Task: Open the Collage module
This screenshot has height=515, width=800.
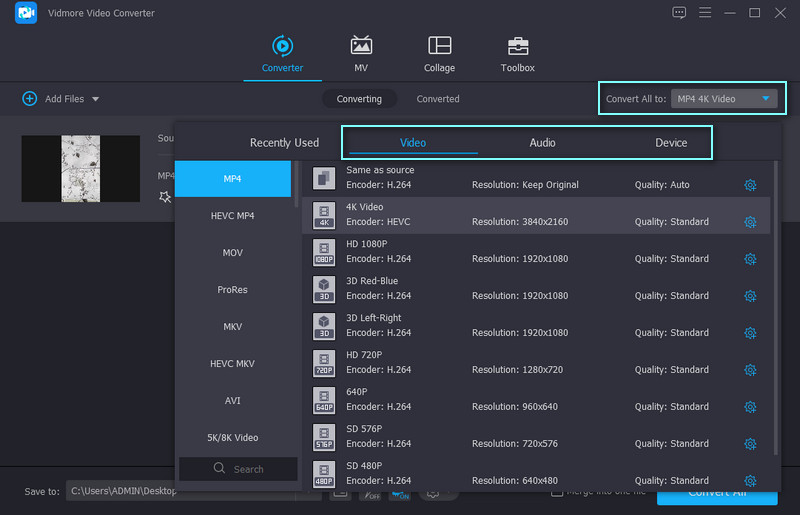Action: 439,46
